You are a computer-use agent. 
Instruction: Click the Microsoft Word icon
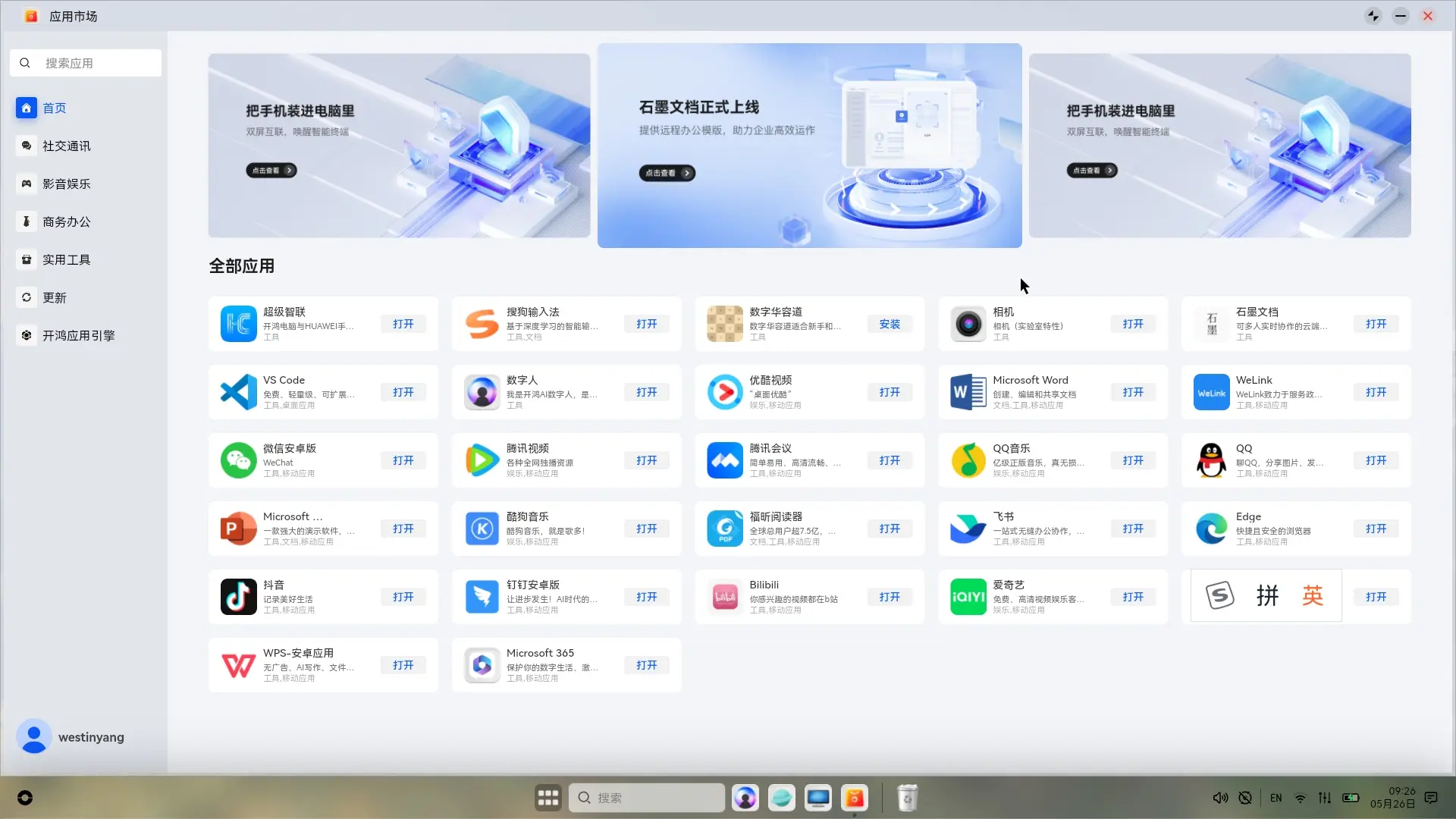point(968,392)
